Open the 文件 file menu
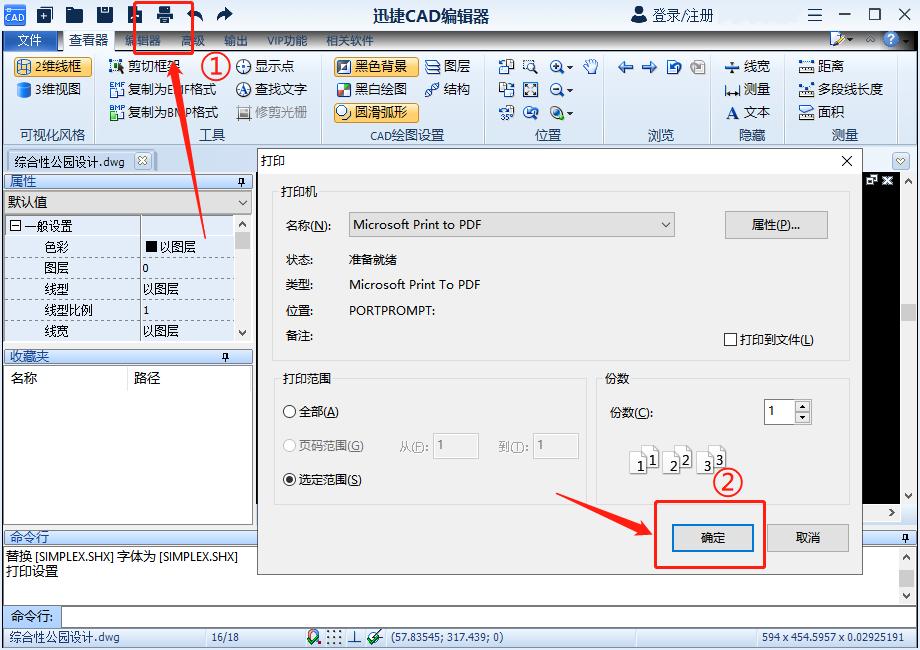Screen dimensions: 920x650 31,40
